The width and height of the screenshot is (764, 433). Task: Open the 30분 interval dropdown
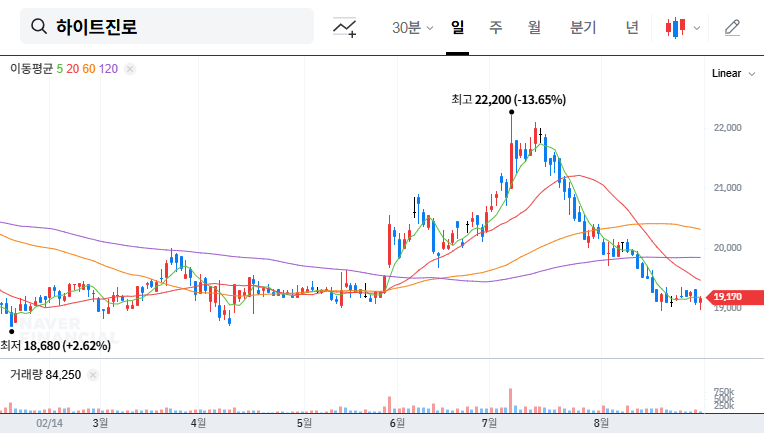pos(413,28)
